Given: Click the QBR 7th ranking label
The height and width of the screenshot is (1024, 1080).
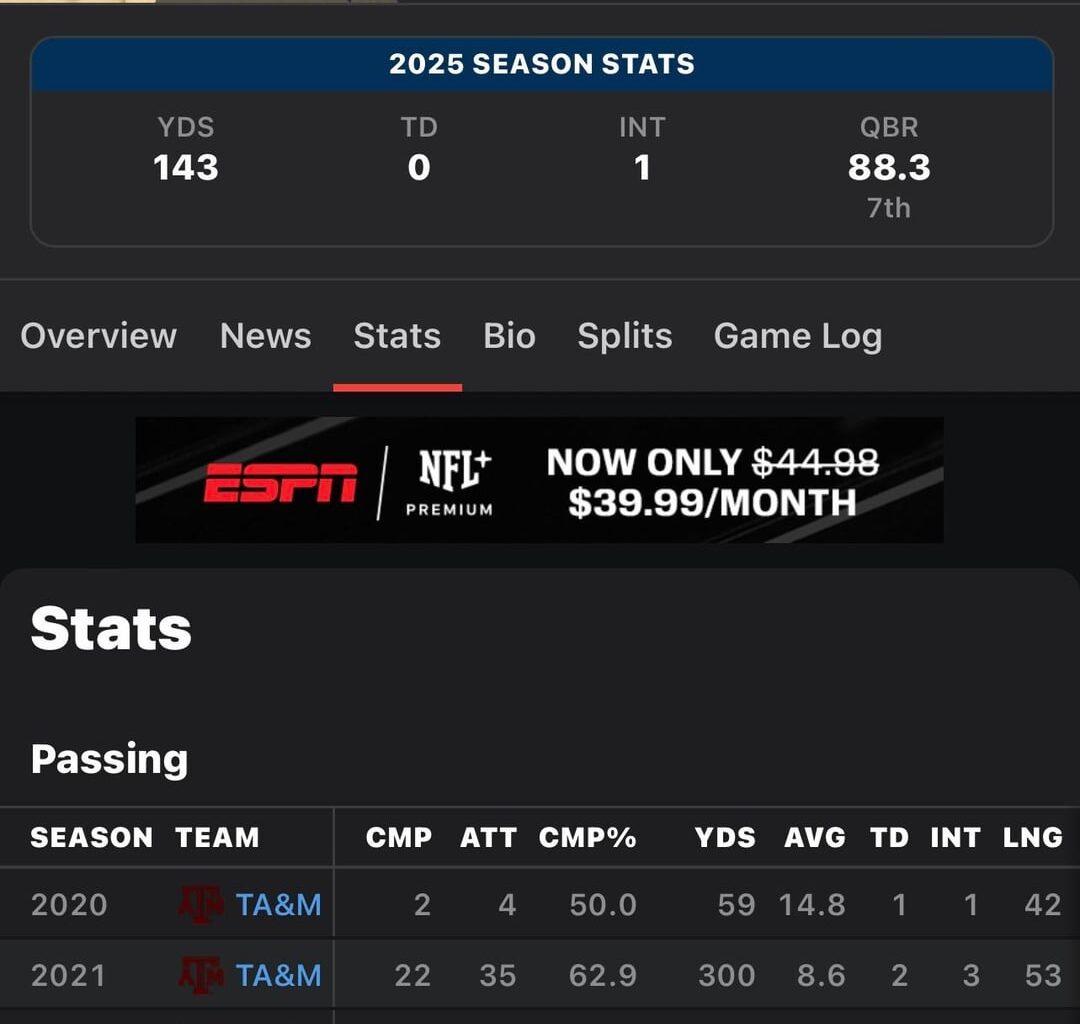Looking at the screenshot, I should pos(889,208).
